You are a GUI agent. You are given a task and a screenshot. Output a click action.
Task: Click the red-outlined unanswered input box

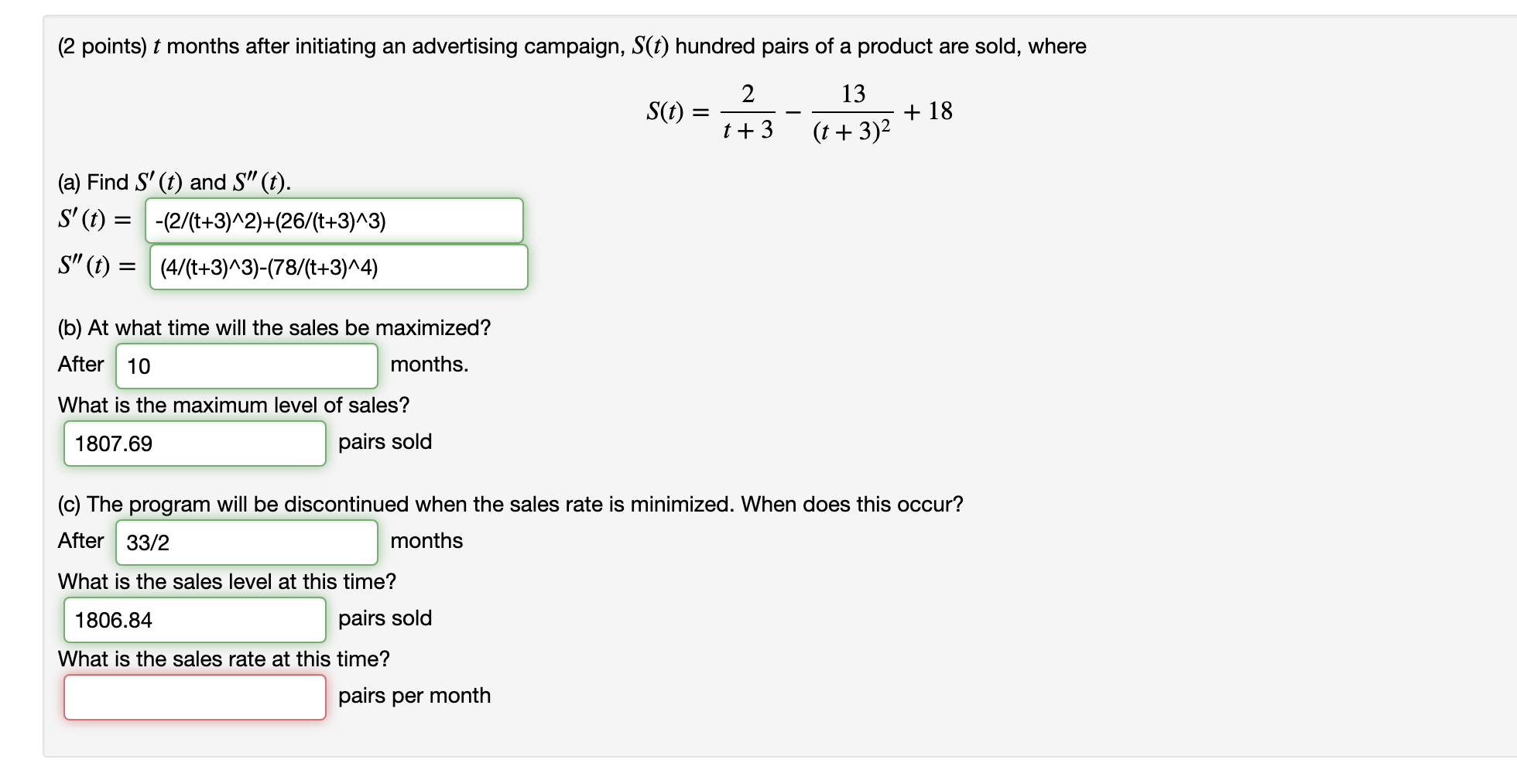click(x=194, y=697)
